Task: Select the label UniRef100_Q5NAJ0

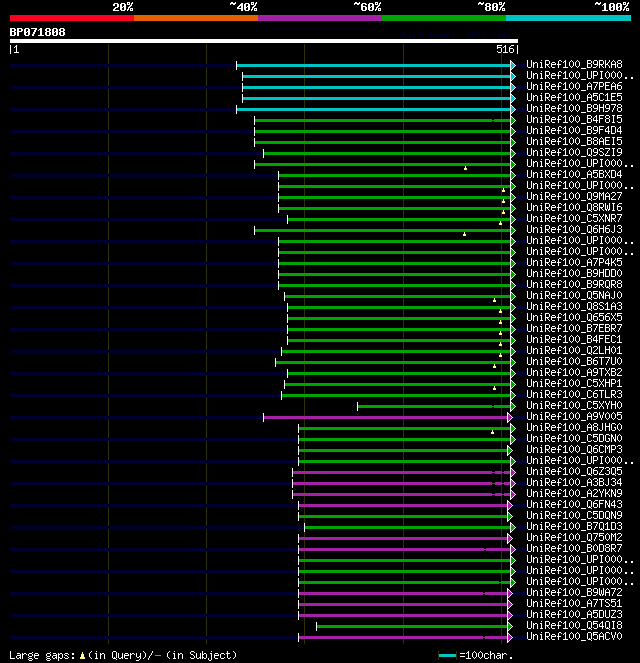Action: click(574, 295)
